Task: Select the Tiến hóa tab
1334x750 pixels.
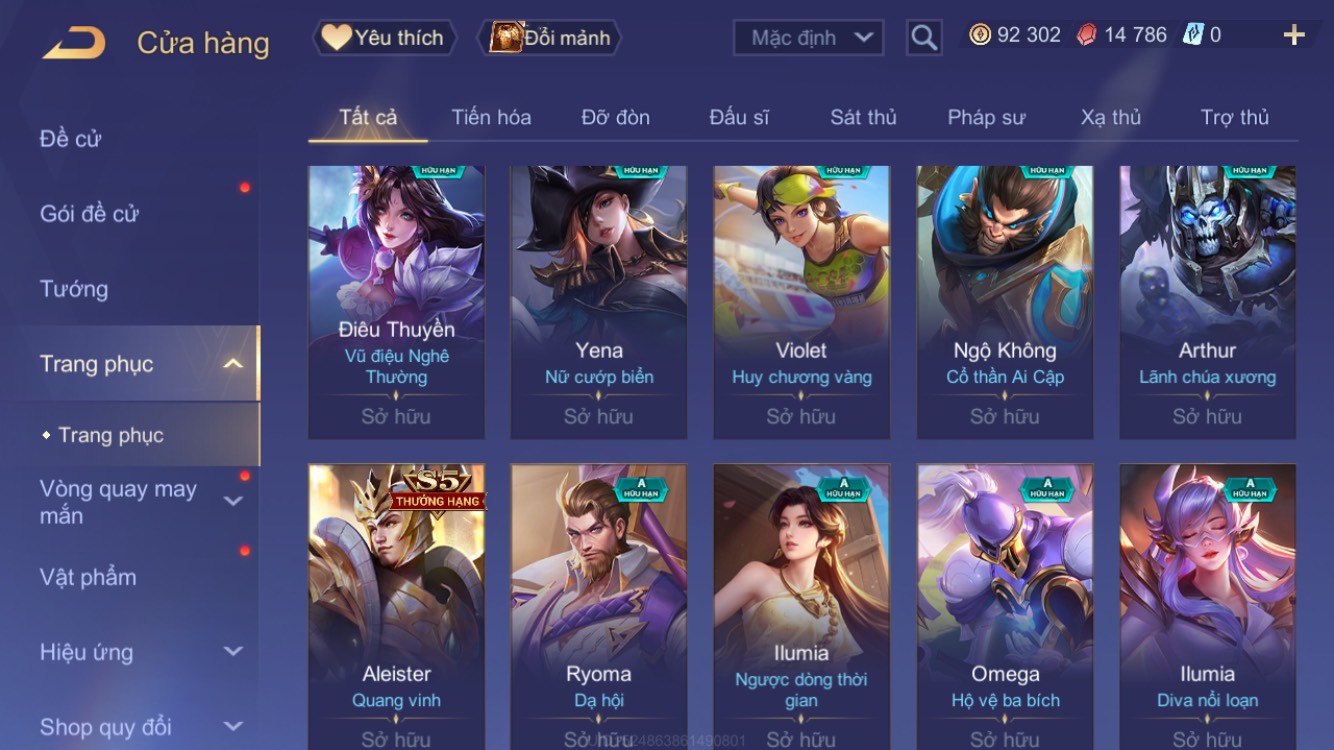Action: (x=491, y=117)
